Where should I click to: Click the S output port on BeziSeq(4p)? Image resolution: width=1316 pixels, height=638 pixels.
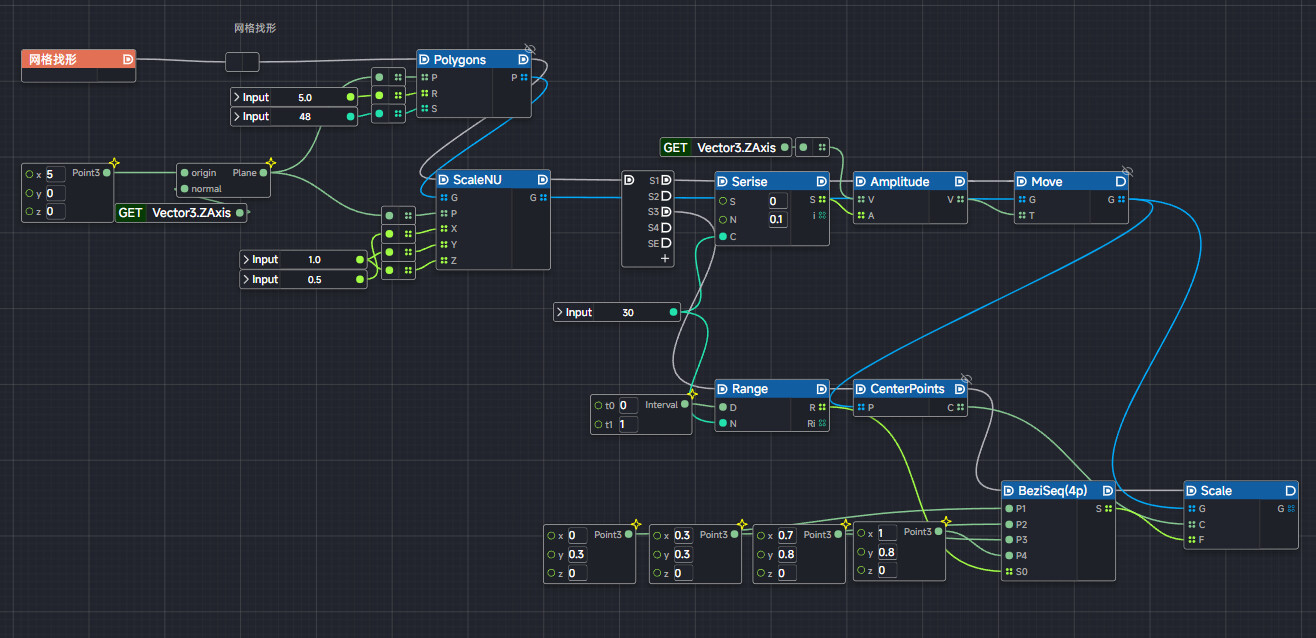1108,508
